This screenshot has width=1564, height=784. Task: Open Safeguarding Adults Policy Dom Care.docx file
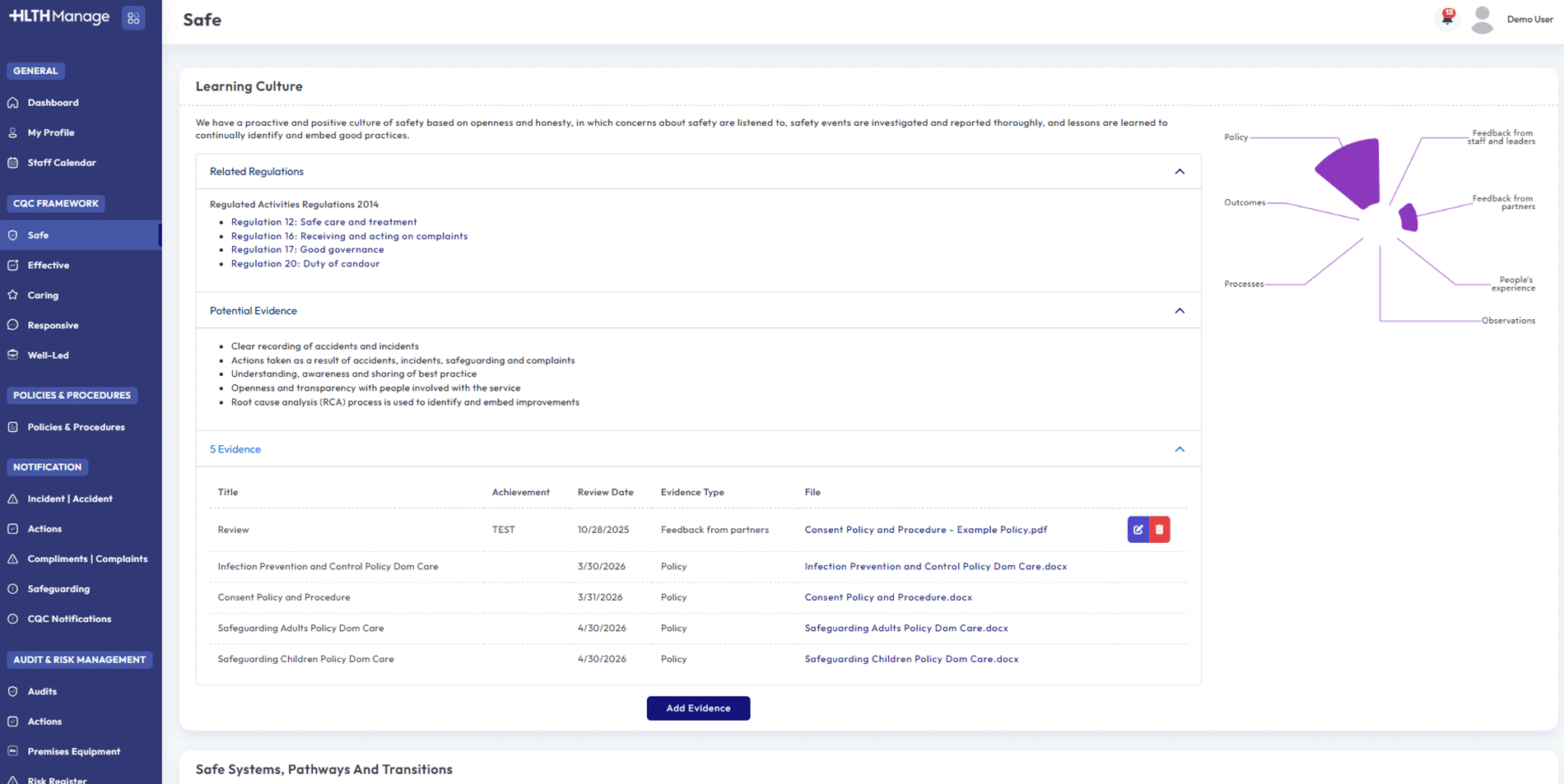(905, 629)
